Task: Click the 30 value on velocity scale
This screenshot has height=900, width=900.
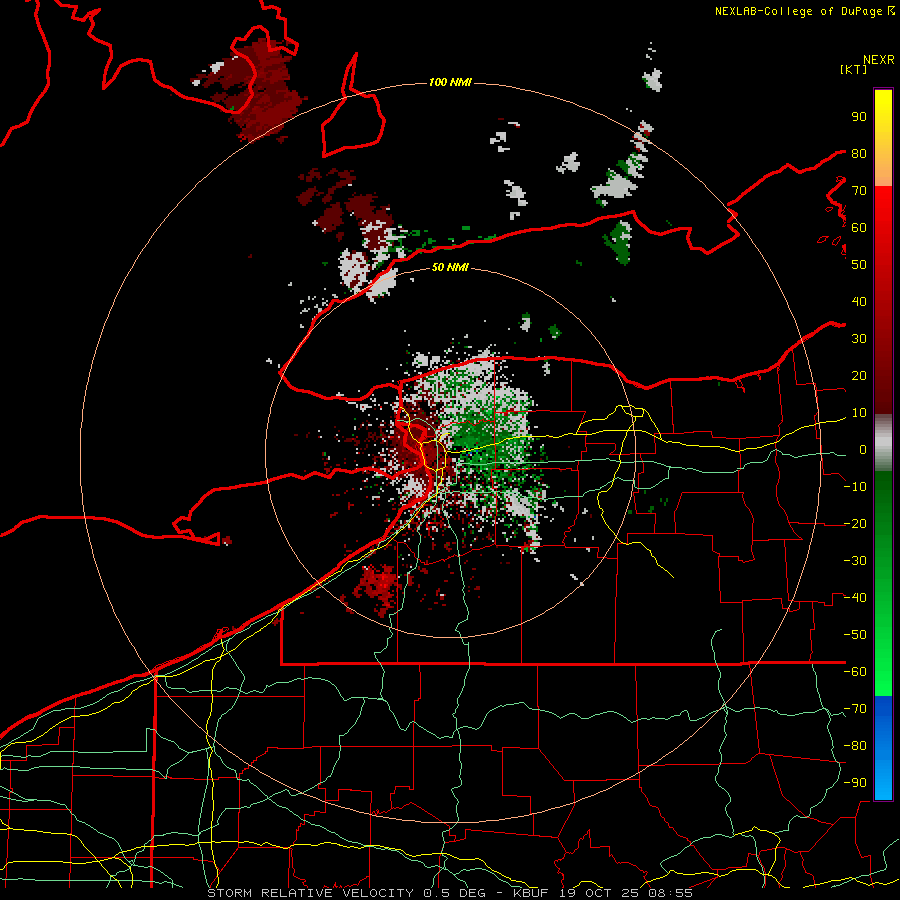Action: pos(859,339)
